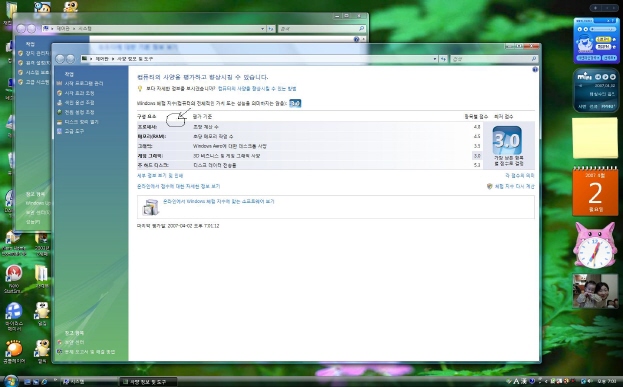Click the pink cat clock gadget
Viewport: 623px width, 387px height.
click(595, 246)
